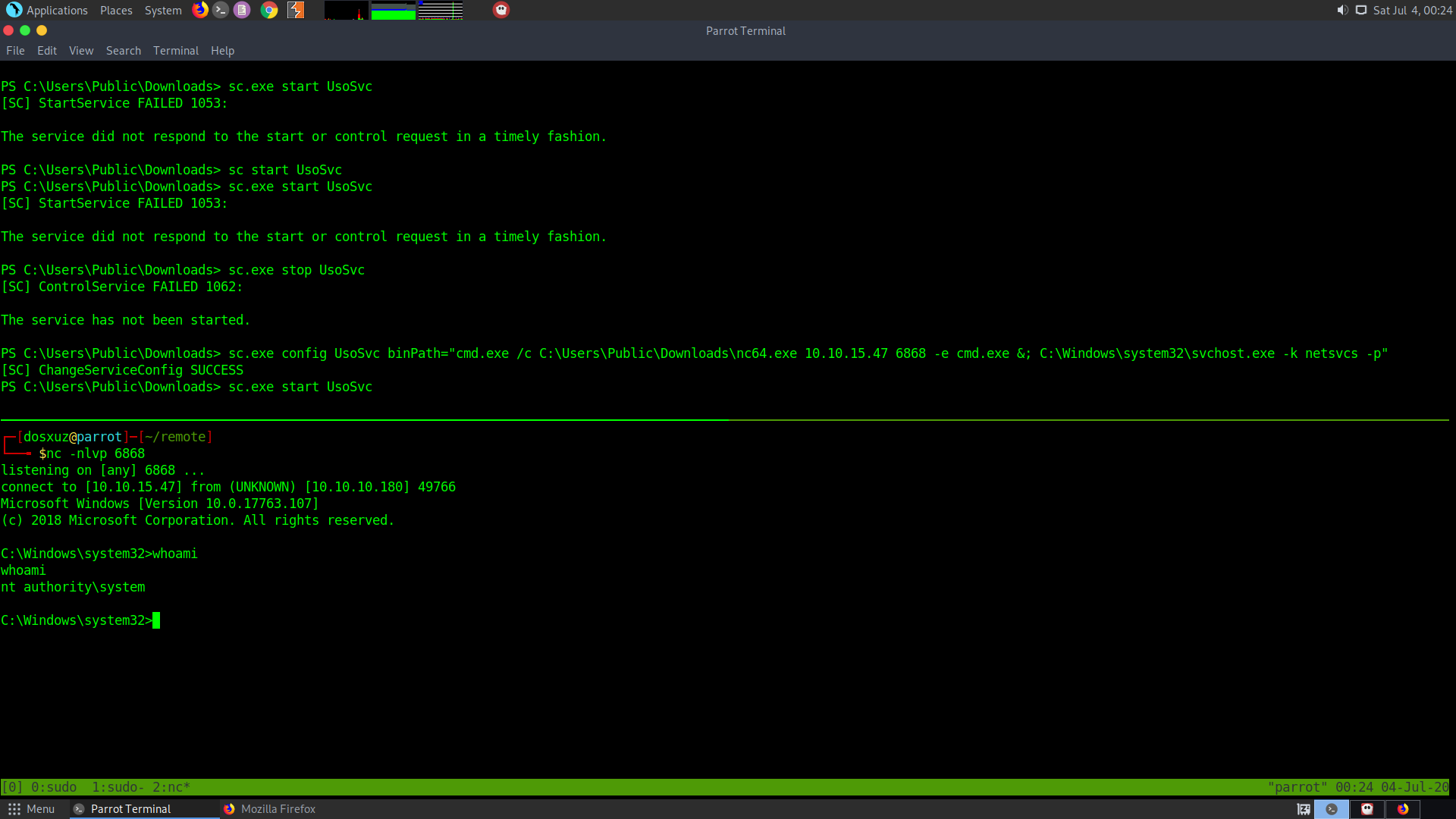Click the clock showing Sat Jul 4
Viewport: 1456px width, 819px height.
pyautogui.click(x=1412, y=10)
